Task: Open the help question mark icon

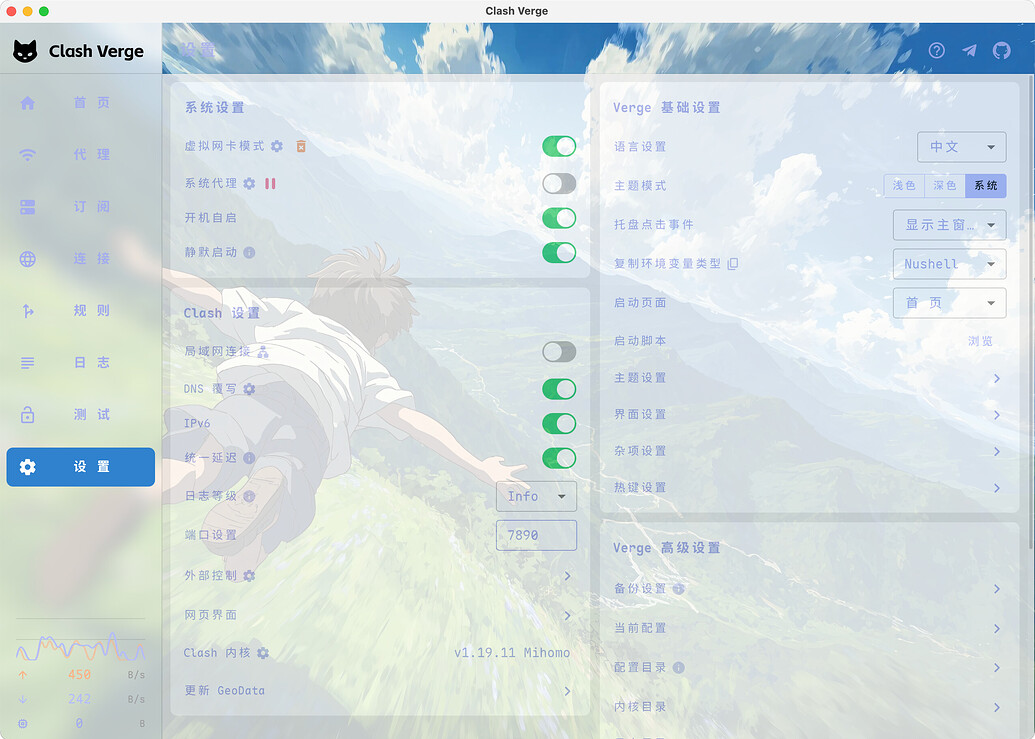Action: click(x=936, y=50)
